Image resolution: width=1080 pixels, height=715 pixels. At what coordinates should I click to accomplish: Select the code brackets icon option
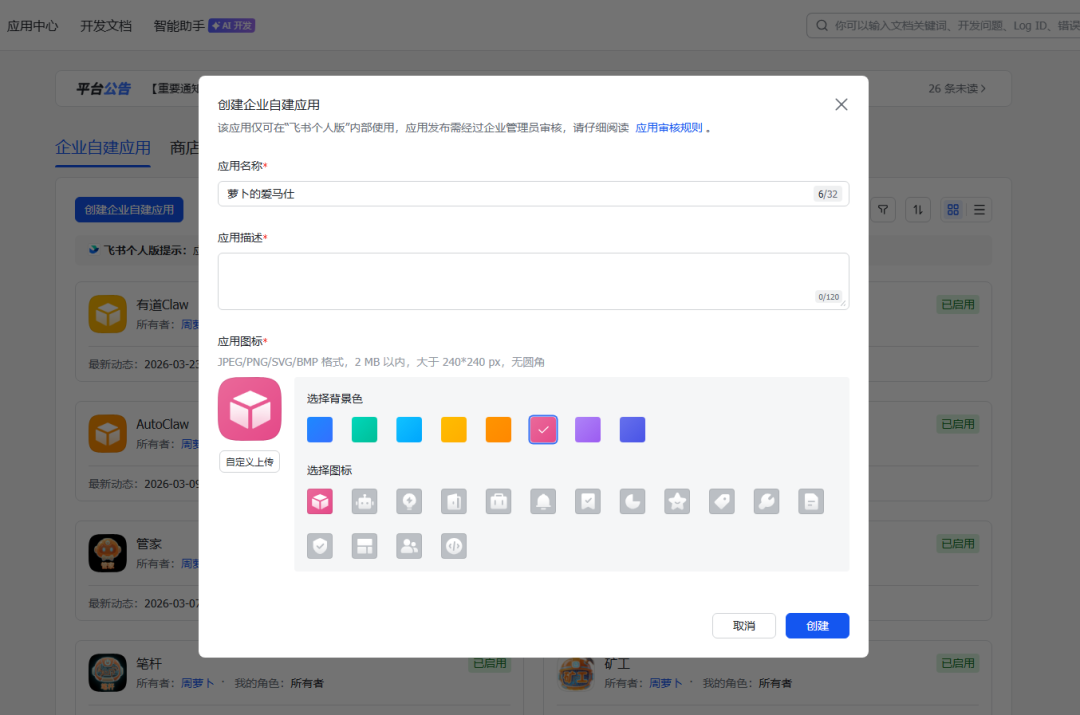tap(454, 546)
